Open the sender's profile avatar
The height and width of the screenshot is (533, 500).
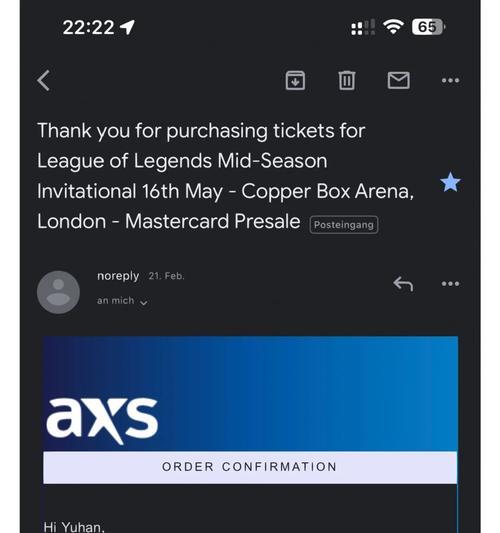(x=58, y=292)
